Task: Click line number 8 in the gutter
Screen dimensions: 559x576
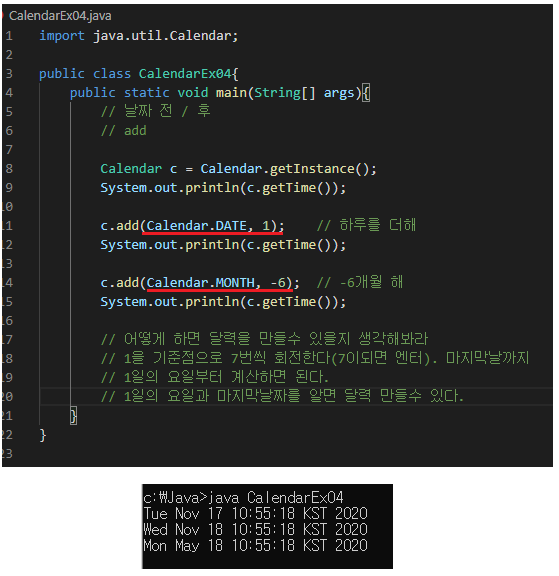Action: [x=9, y=169]
